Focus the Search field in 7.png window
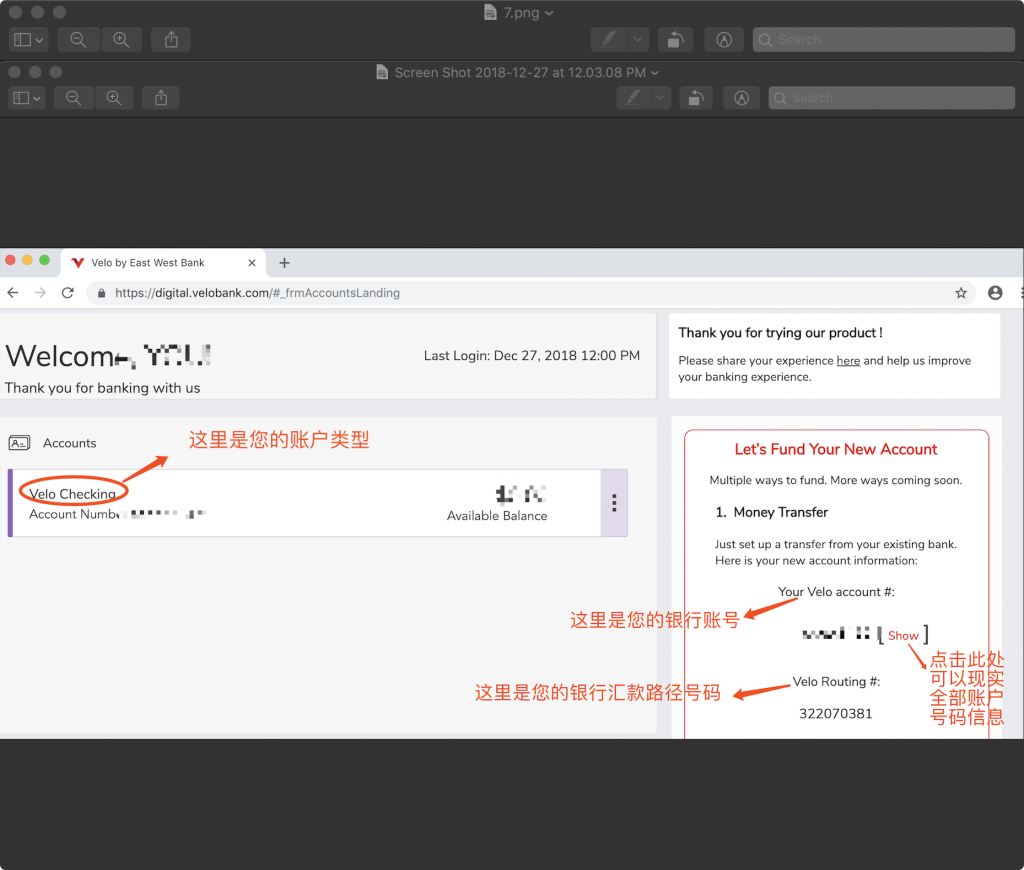The height and width of the screenshot is (870, 1024). coord(884,40)
